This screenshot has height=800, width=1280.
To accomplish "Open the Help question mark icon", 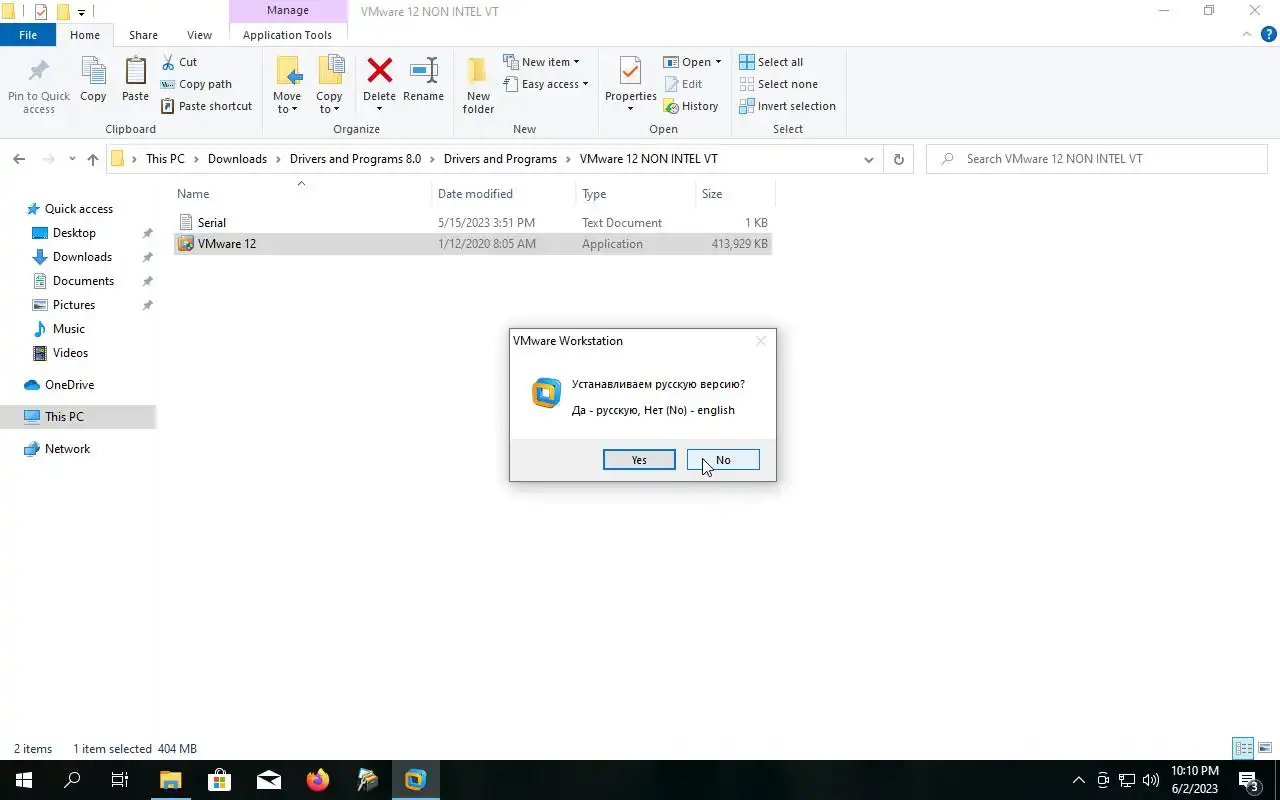I will point(1268,34).
